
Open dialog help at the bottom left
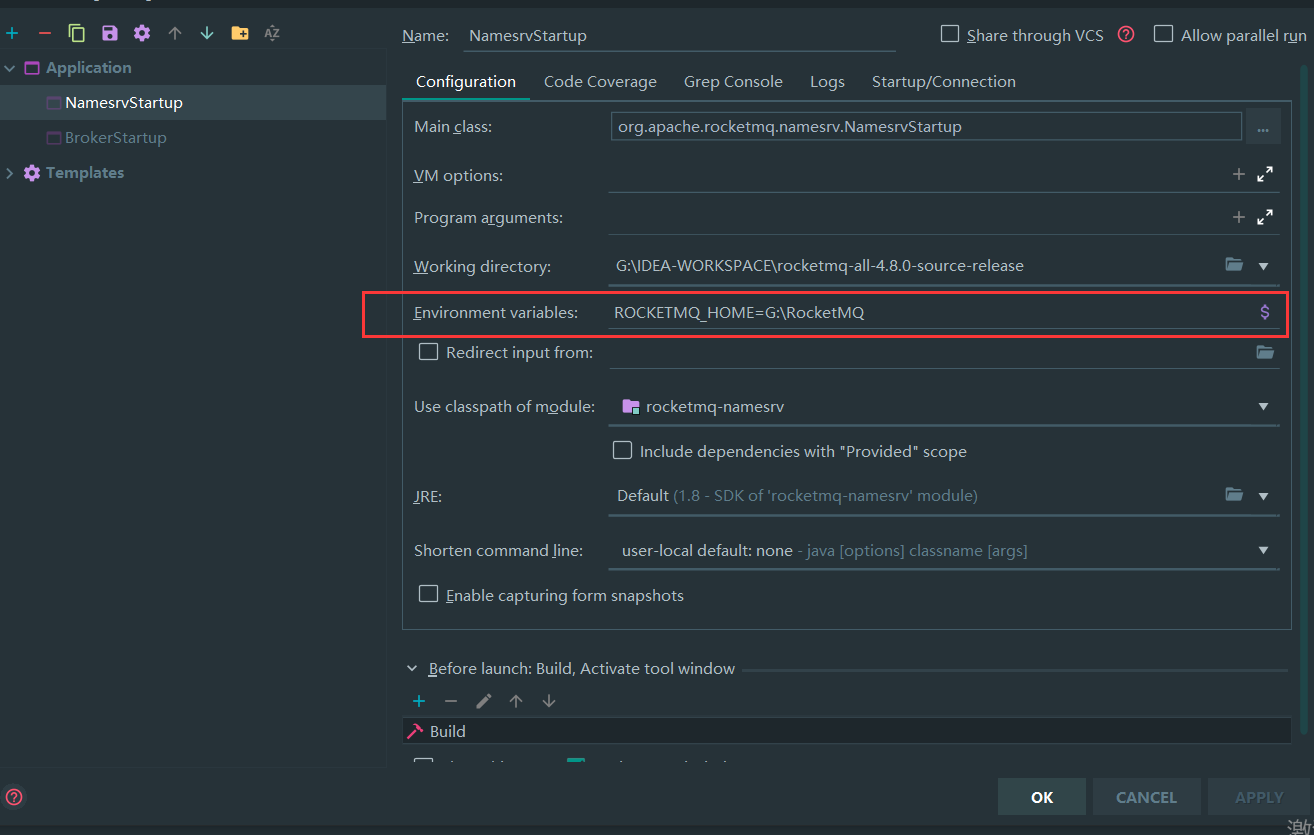point(14,797)
